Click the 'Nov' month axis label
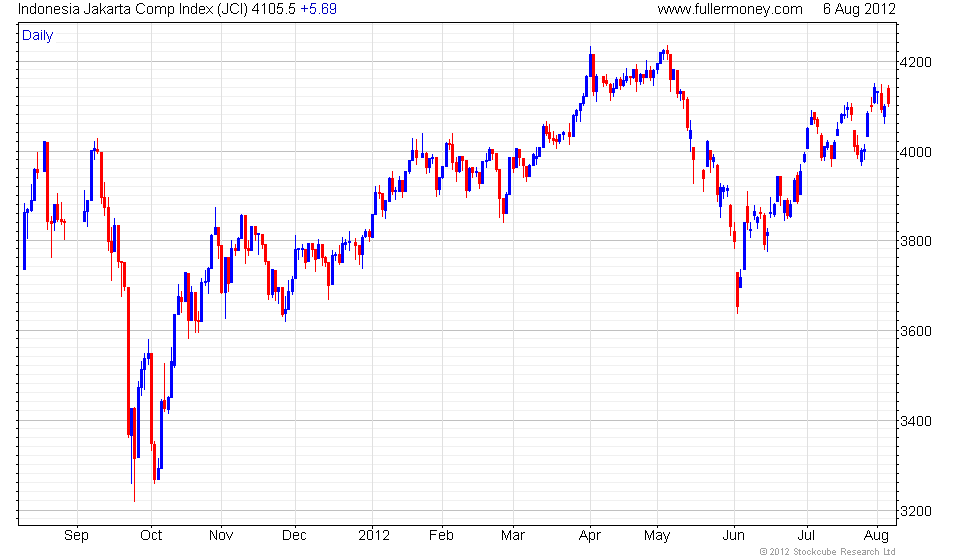 point(221,536)
